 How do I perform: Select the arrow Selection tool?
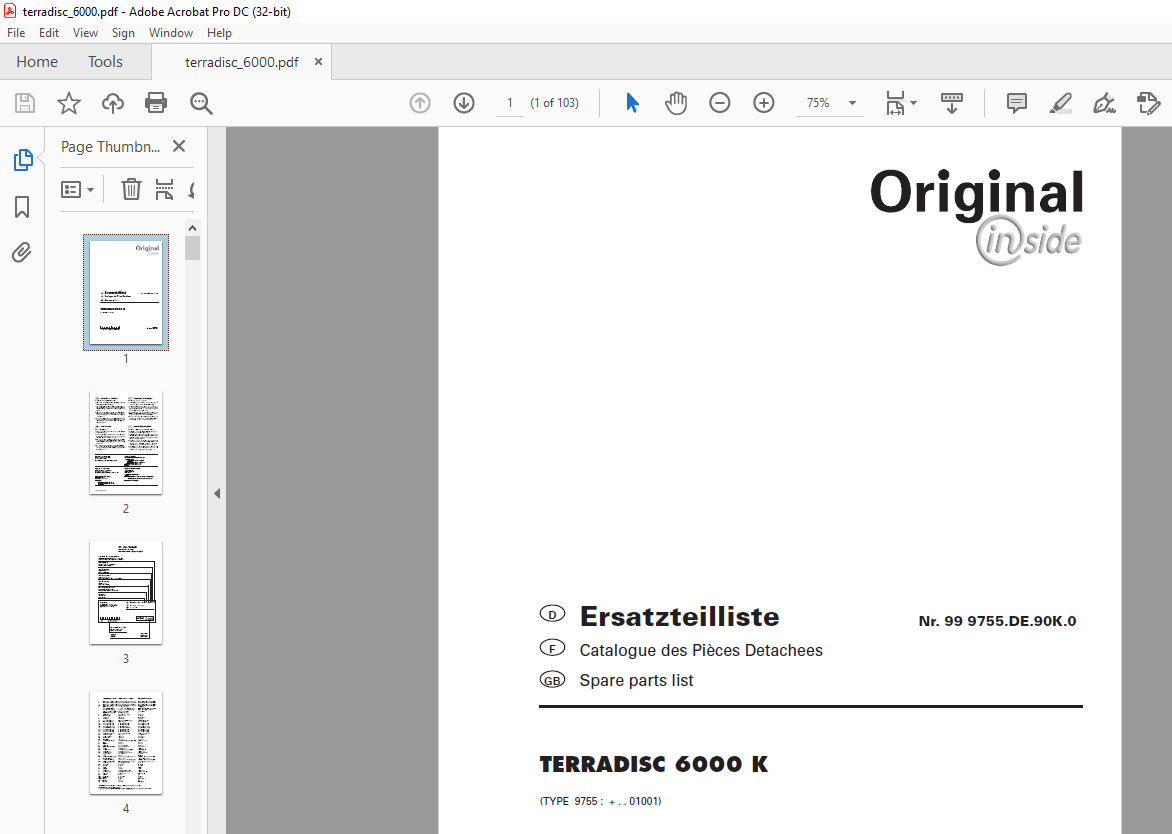pos(632,103)
